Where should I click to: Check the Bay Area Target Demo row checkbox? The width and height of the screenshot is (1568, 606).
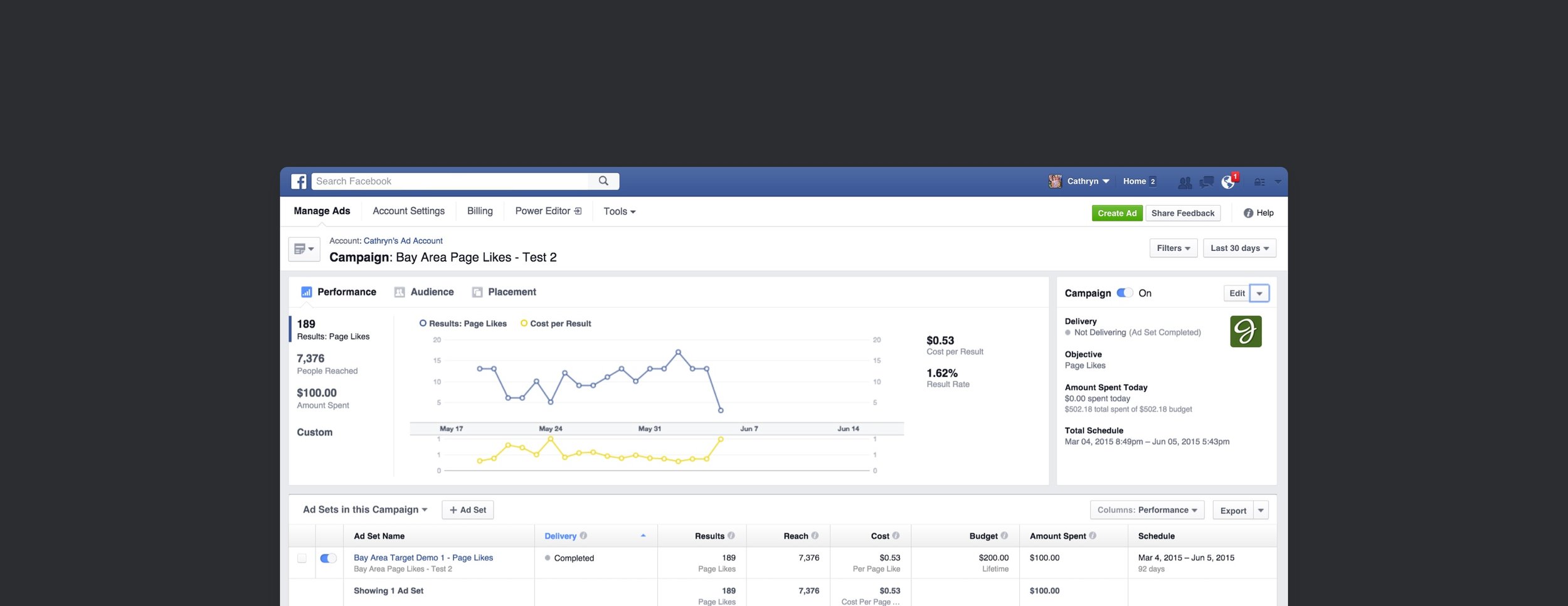[x=302, y=558]
